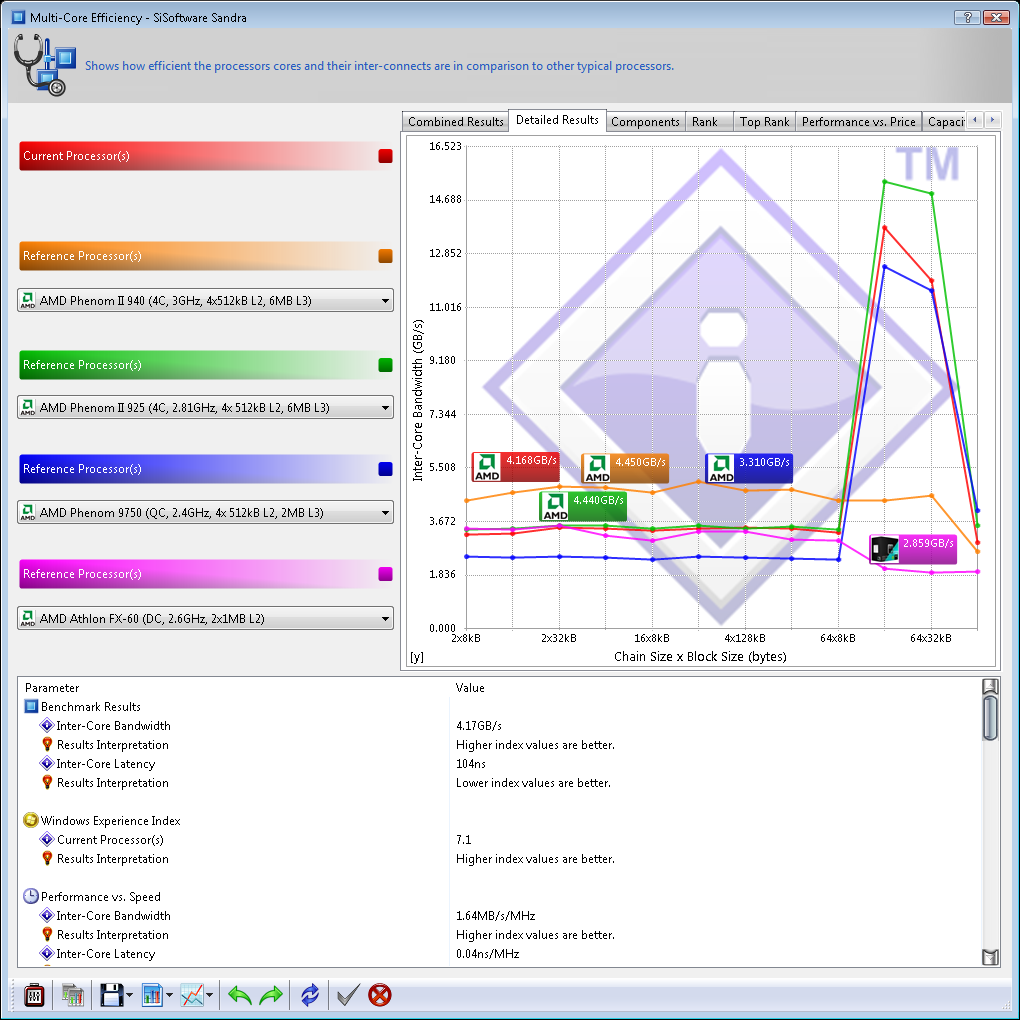Click the Value column header
Image resolution: width=1020 pixels, height=1020 pixels.
coord(470,688)
